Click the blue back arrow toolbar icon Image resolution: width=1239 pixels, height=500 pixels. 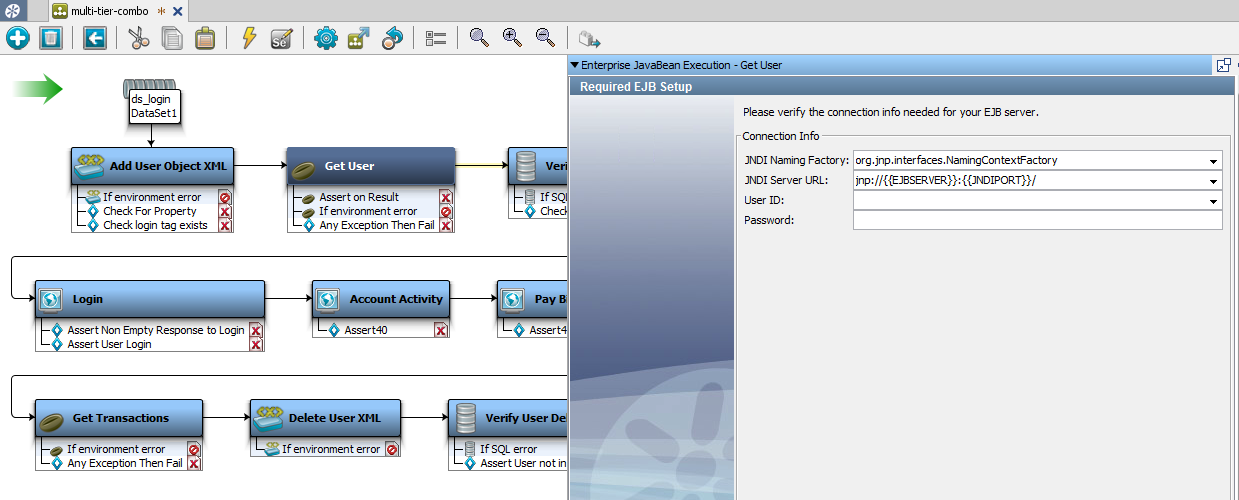pyautogui.click(x=95, y=38)
